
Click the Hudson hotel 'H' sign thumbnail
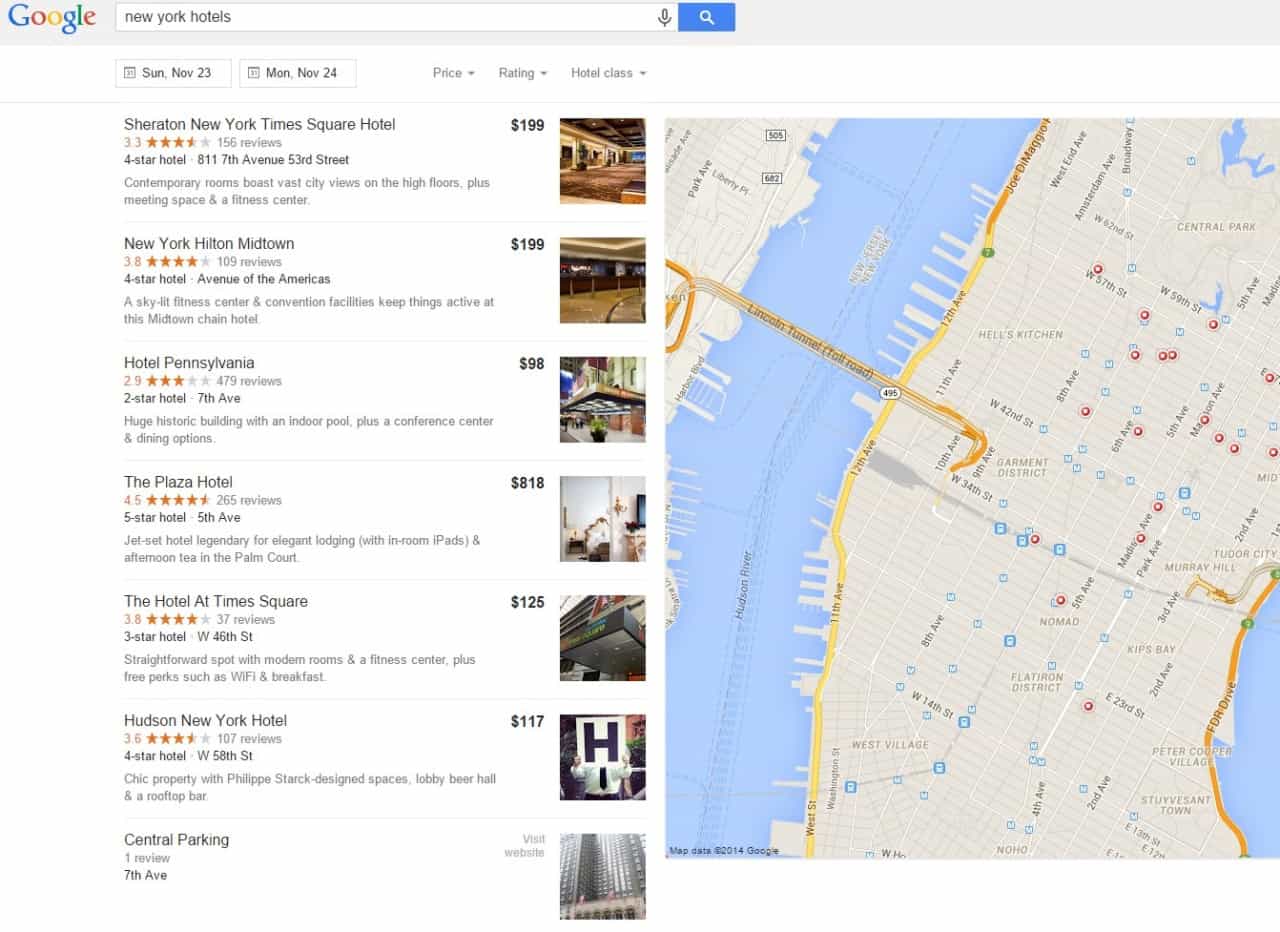tap(602, 757)
